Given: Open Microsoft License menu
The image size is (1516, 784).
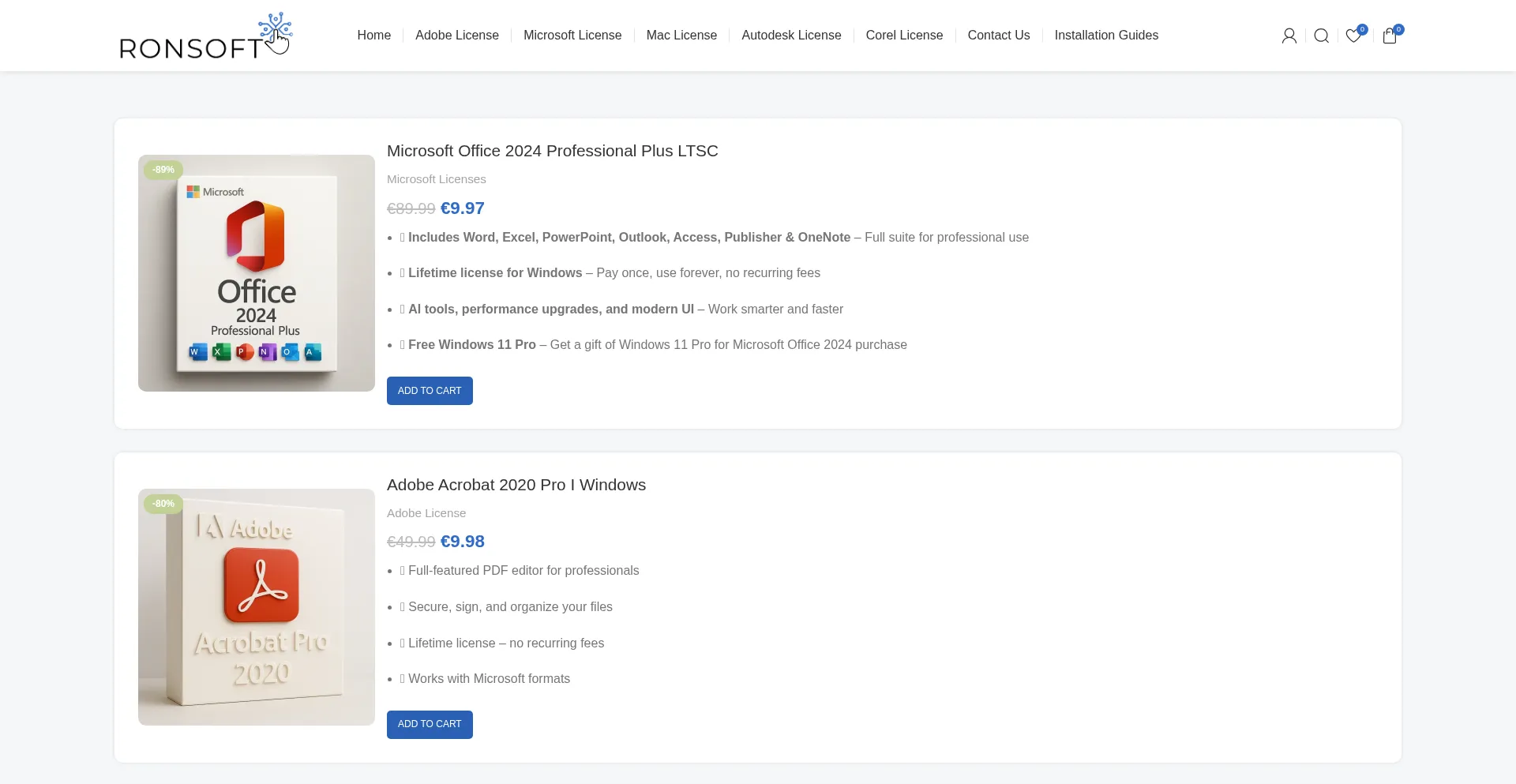Looking at the screenshot, I should click(572, 35).
